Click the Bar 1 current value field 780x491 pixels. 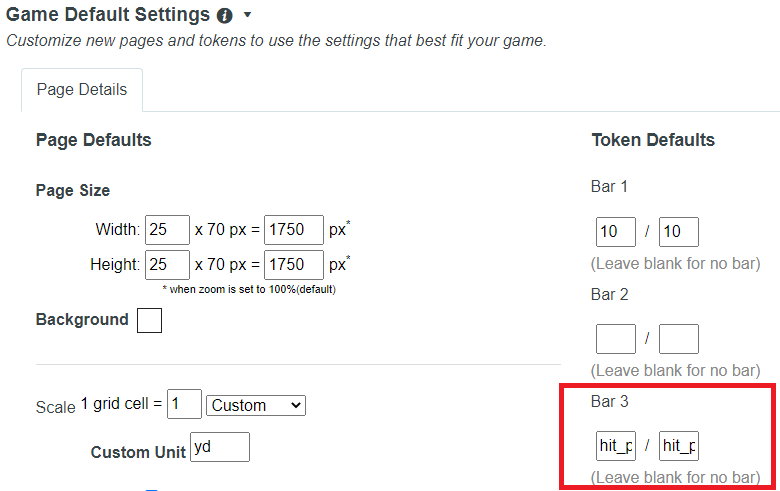(x=616, y=232)
